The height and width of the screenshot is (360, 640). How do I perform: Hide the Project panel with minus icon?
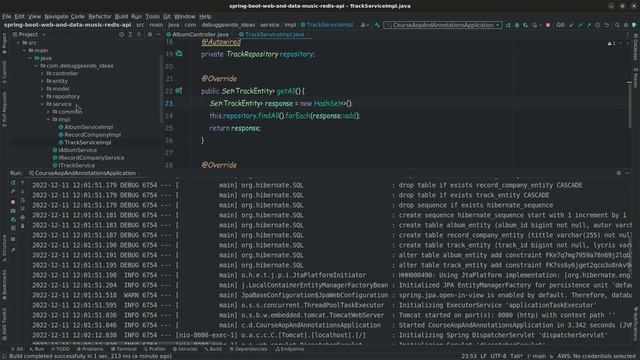tap(158, 35)
